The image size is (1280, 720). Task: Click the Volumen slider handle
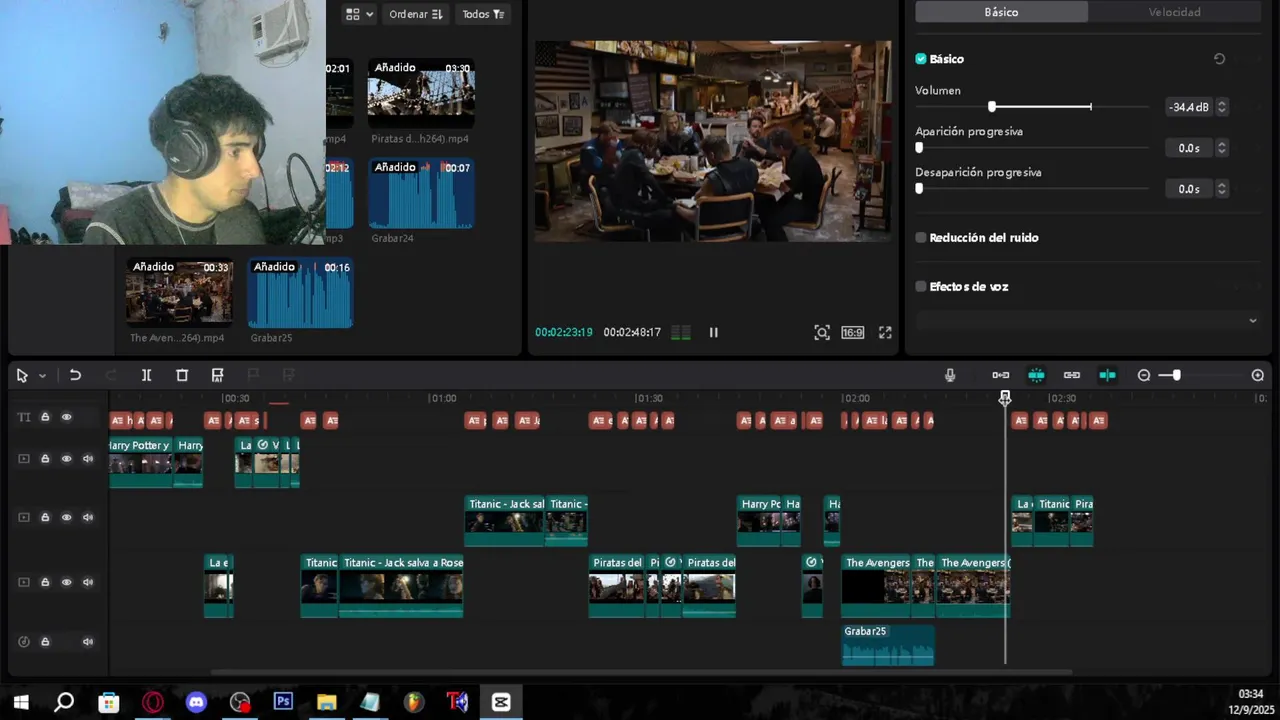coord(992,107)
